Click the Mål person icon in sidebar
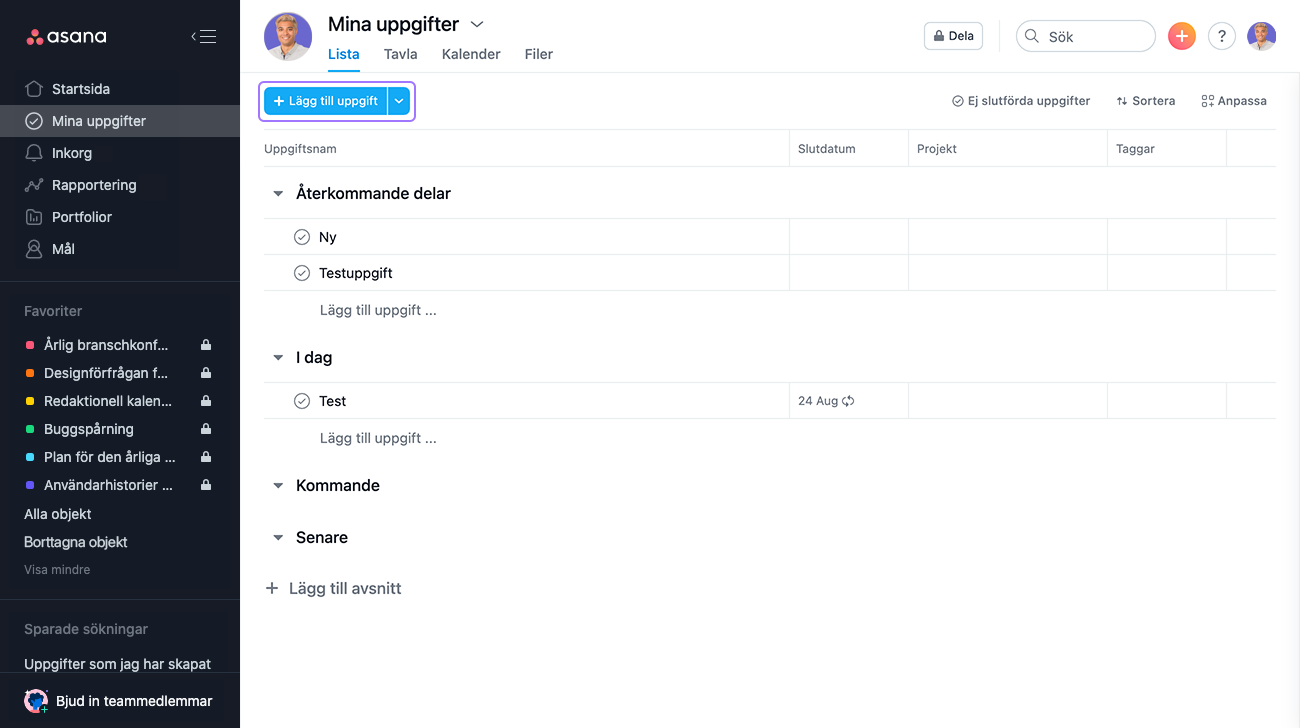Screen dimensions: 1300x728 click(34, 249)
